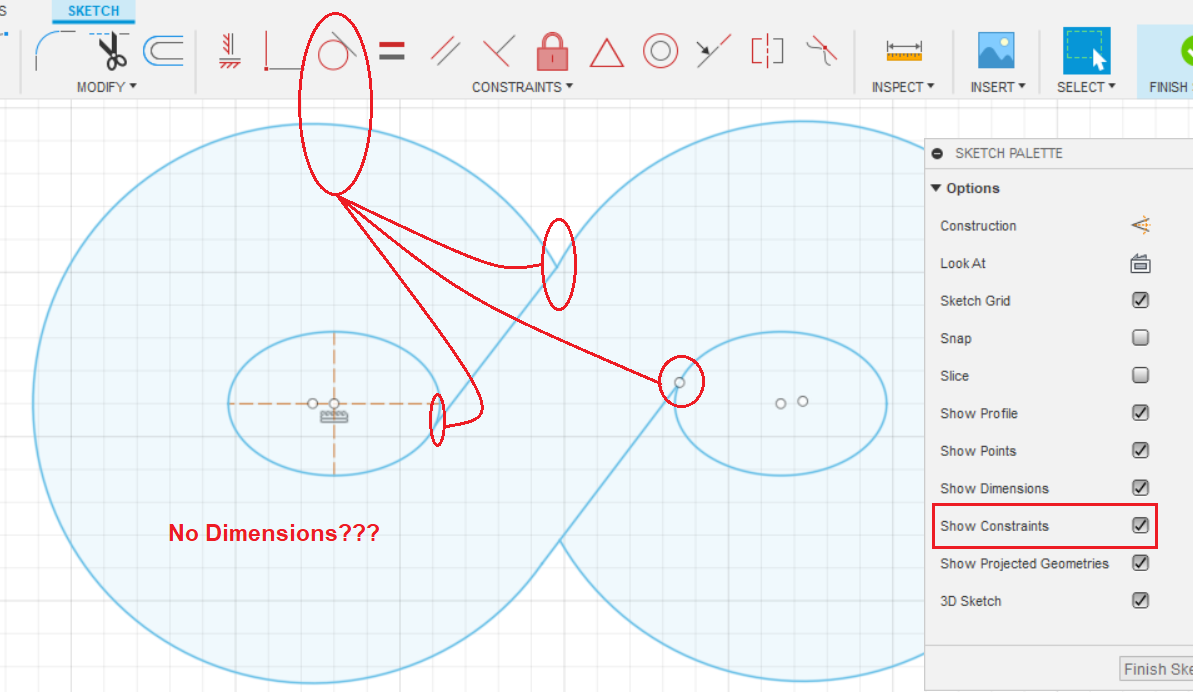The width and height of the screenshot is (1195, 692).
Task: Apply the Horizontal/Vertical constraint
Action: click(229, 51)
